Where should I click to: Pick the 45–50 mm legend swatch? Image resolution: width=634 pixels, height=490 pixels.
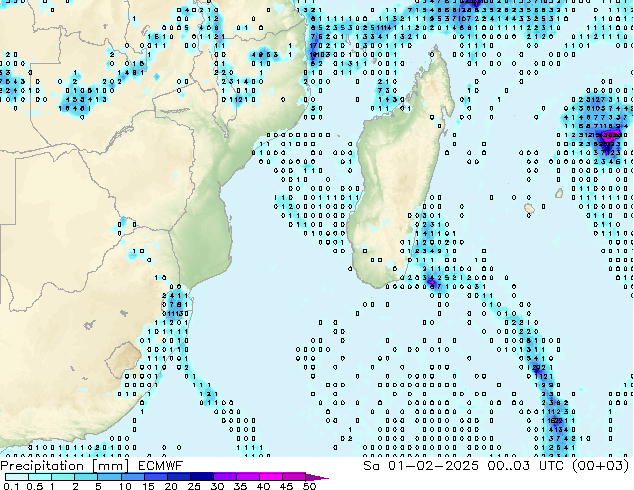click(x=294, y=477)
